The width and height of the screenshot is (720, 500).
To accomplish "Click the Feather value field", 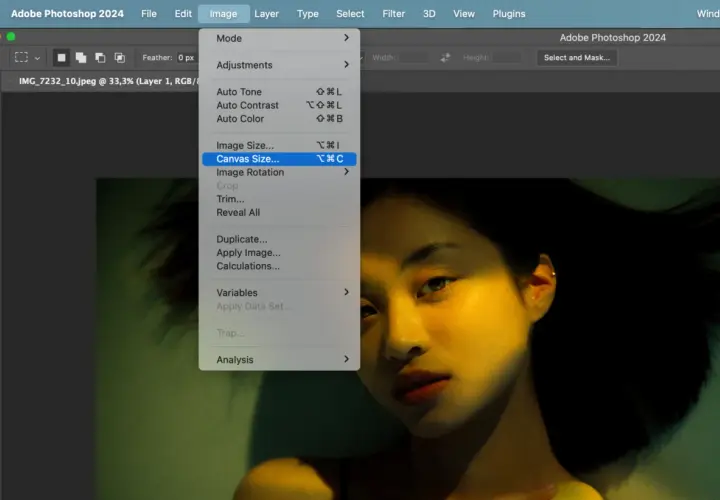I will [x=187, y=57].
